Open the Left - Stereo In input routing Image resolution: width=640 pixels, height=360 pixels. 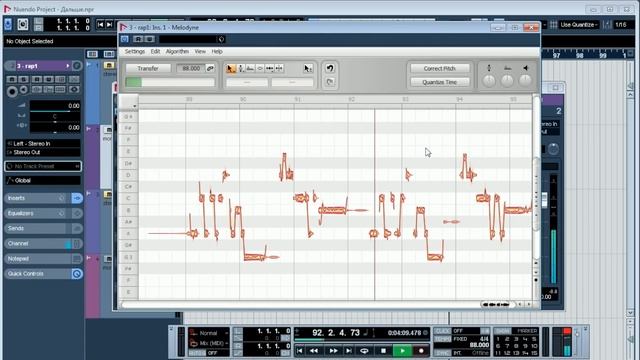pyautogui.click(x=43, y=144)
